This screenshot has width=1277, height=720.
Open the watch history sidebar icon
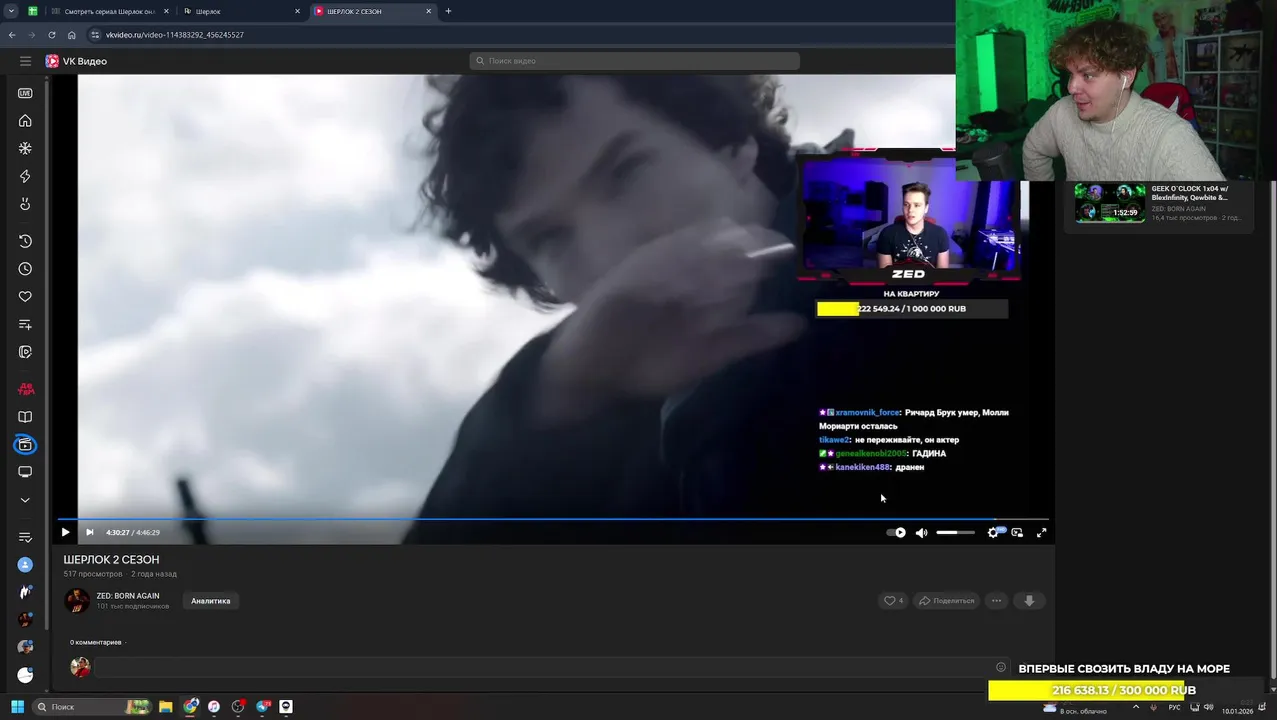[x=25, y=241]
